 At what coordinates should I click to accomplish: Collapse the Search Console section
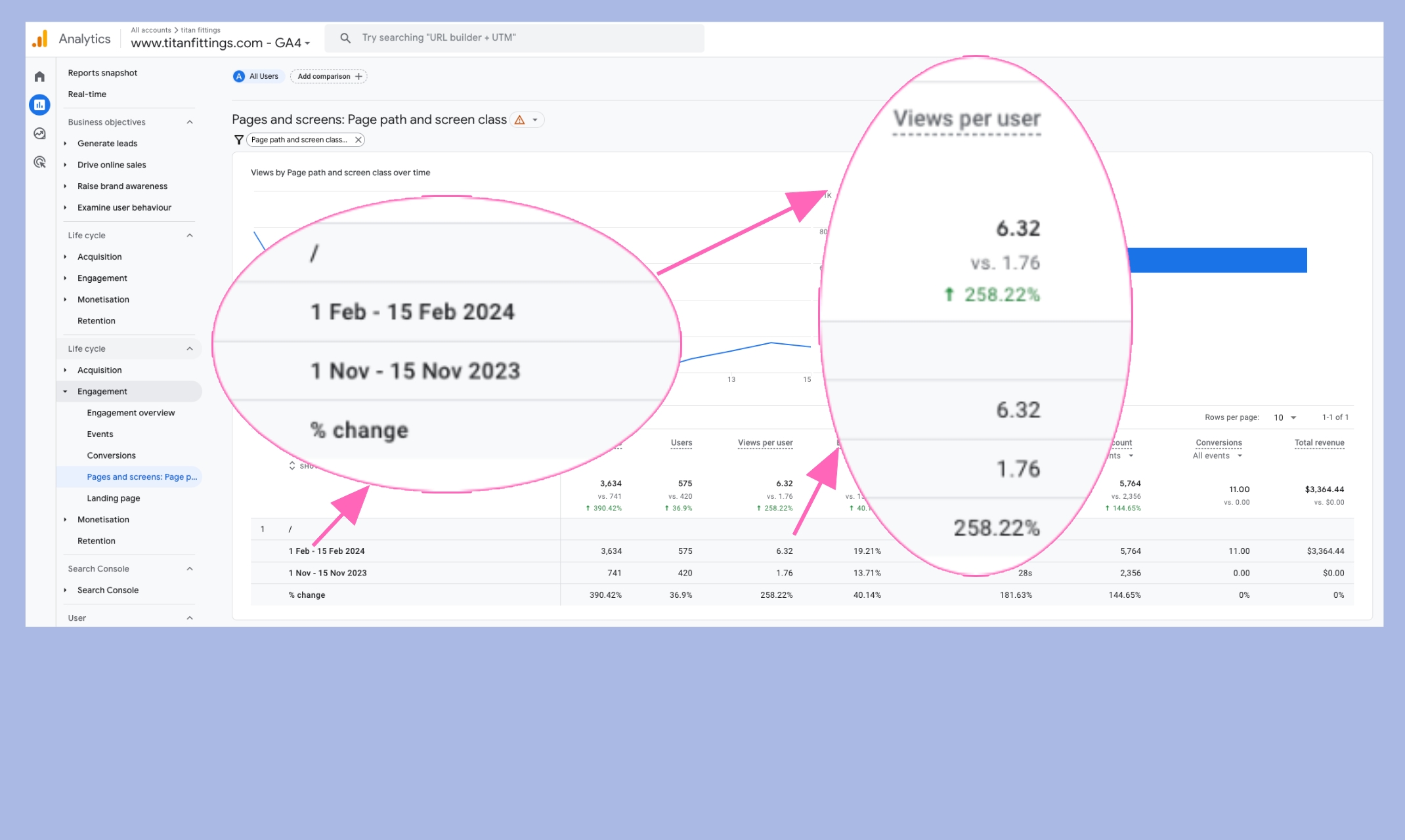point(190,569)
